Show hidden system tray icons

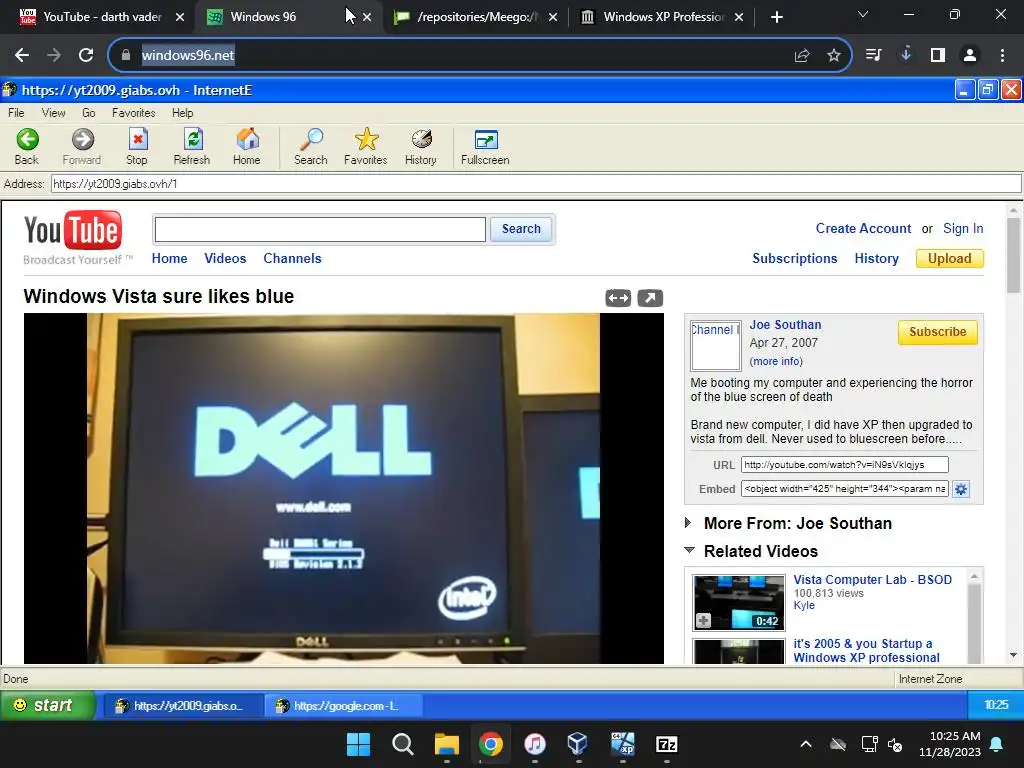click(806, 744)
